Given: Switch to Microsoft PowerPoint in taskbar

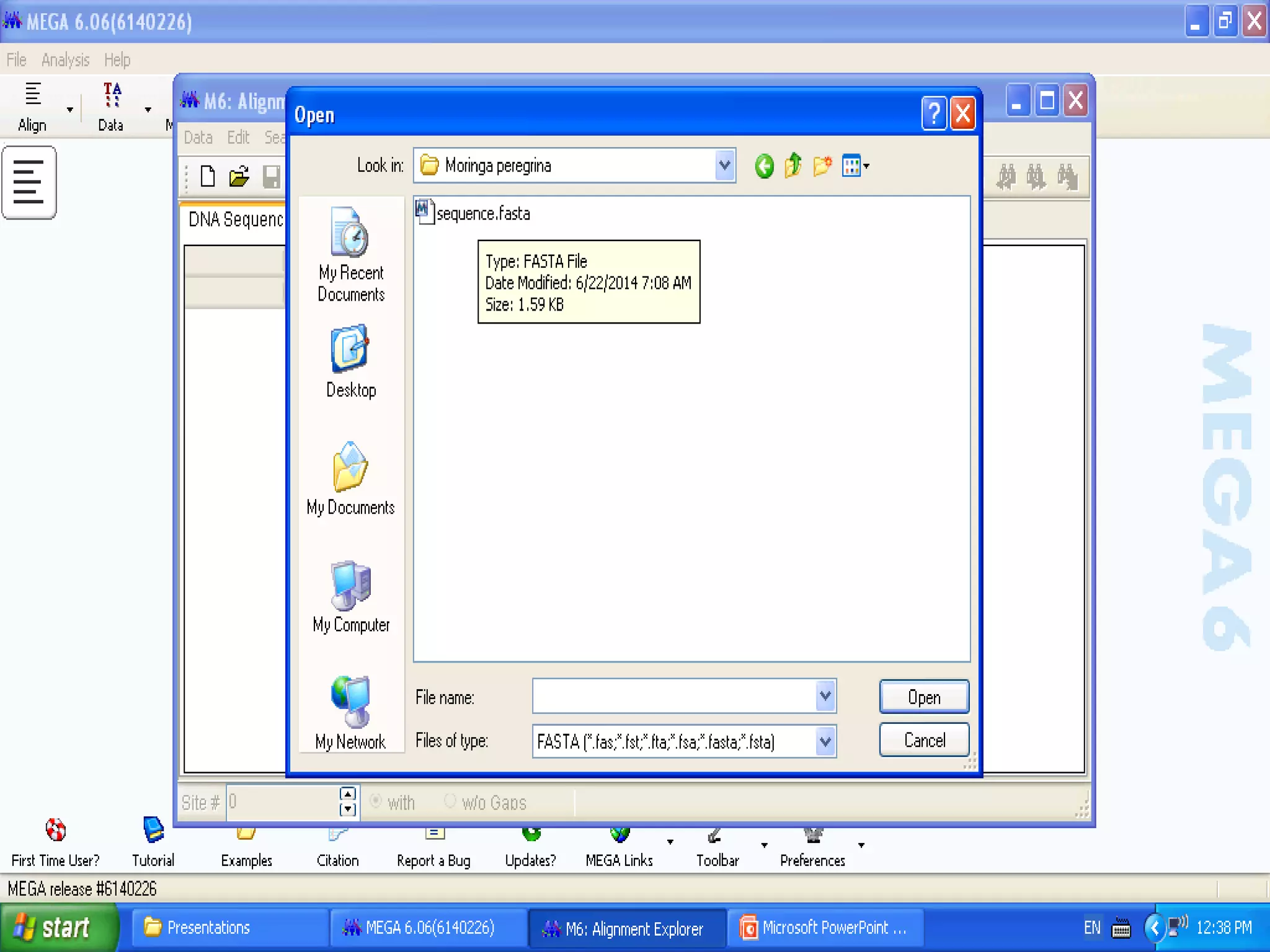Looking at the screenshot, I should 825,928.
